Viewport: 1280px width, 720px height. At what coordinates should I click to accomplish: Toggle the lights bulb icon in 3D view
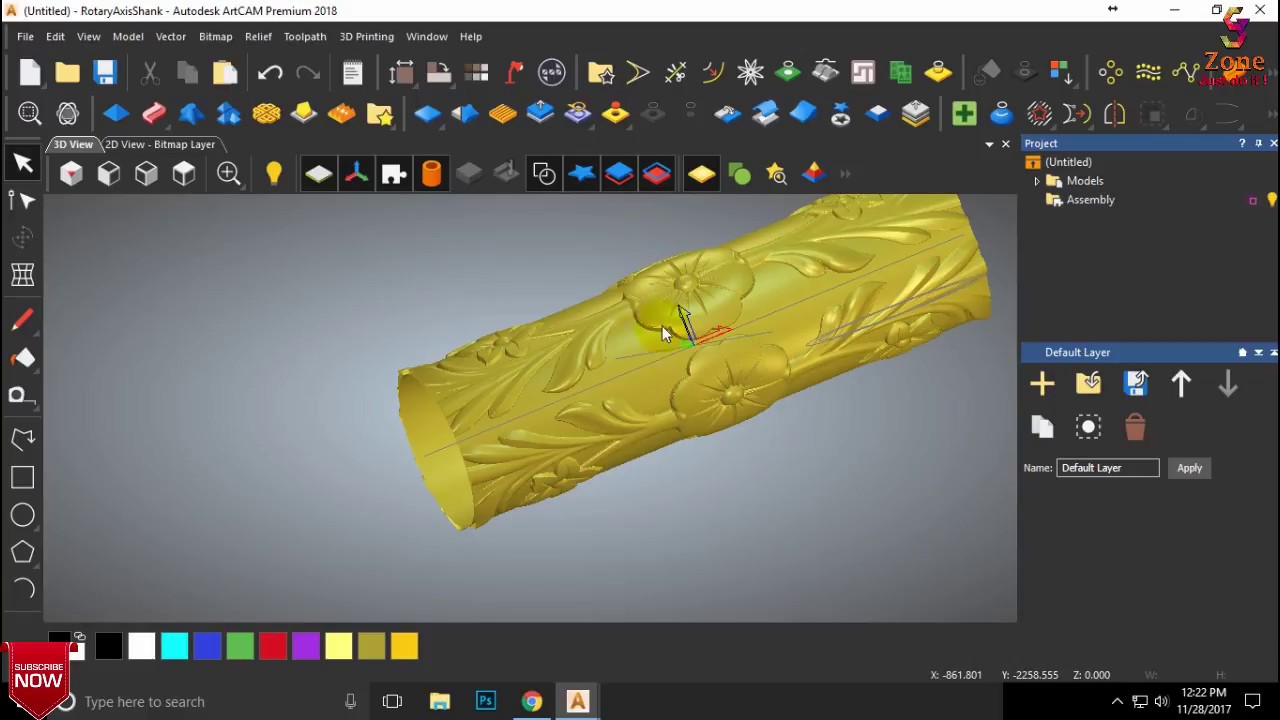coord(273,174)
